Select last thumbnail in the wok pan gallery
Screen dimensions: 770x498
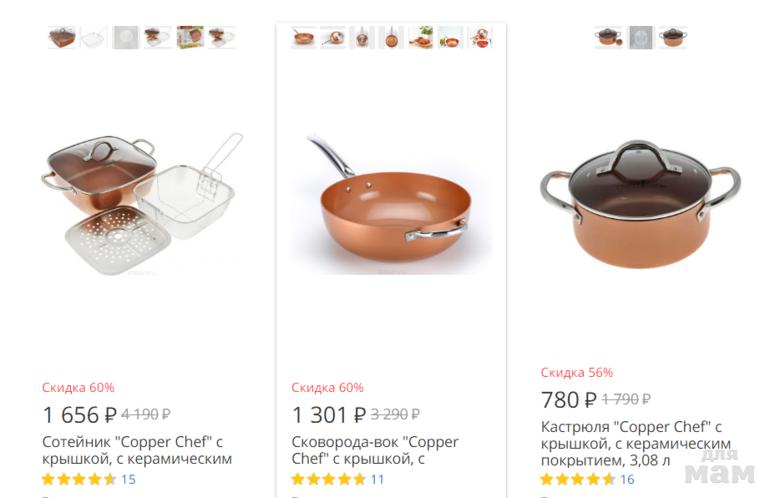tap(480, 38)
